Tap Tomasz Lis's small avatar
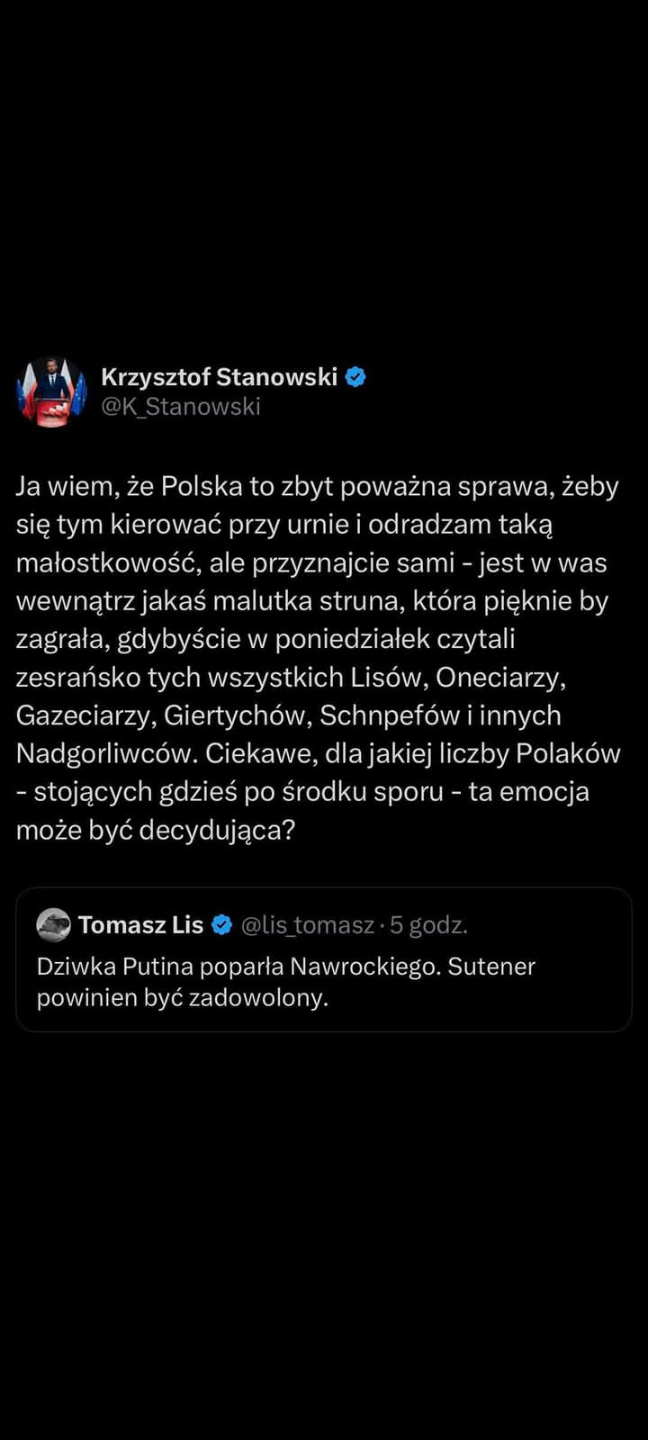 53,925
